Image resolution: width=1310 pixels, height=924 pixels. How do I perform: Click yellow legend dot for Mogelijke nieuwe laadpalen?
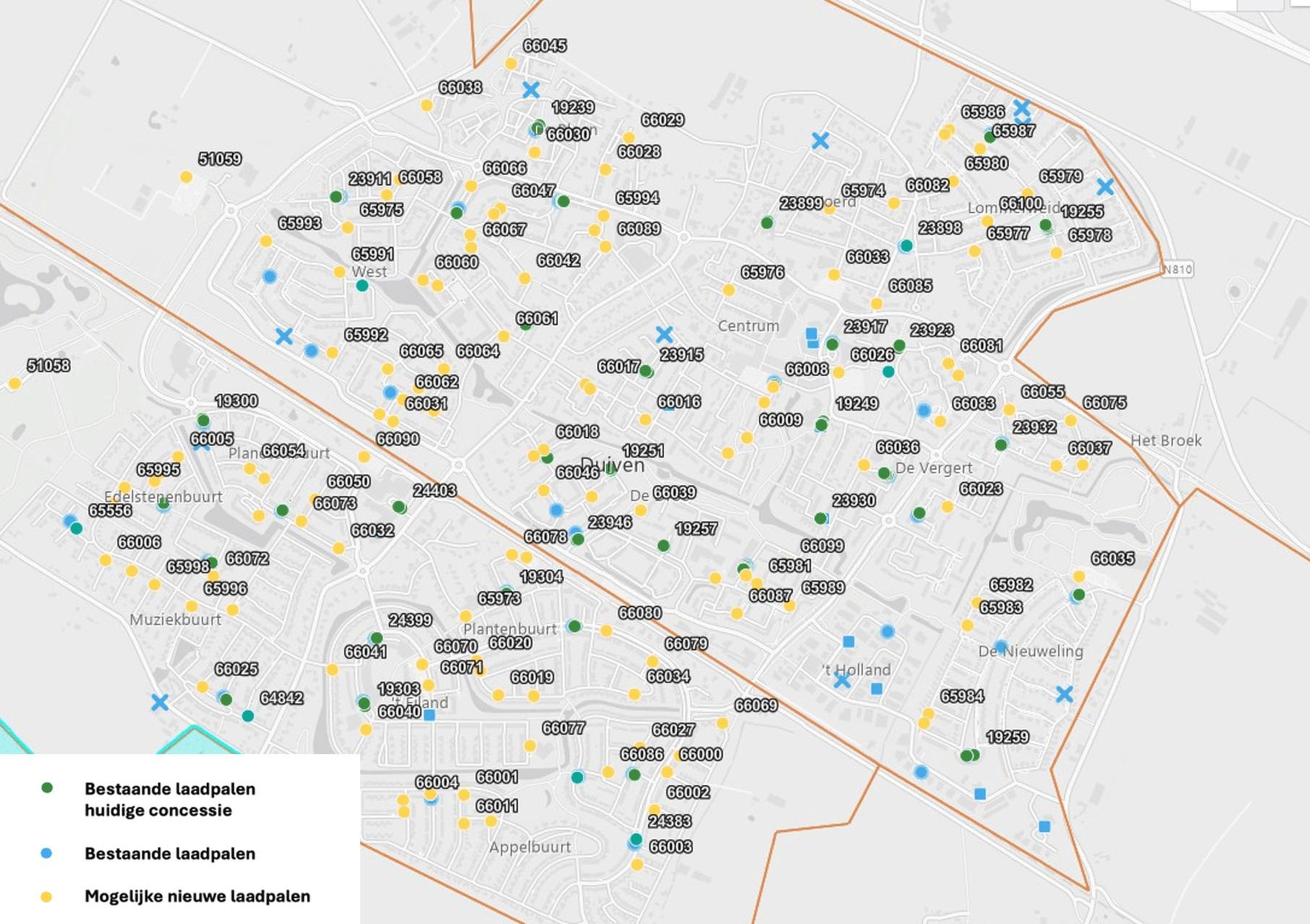pyautogui.click(x=47, y=897)
